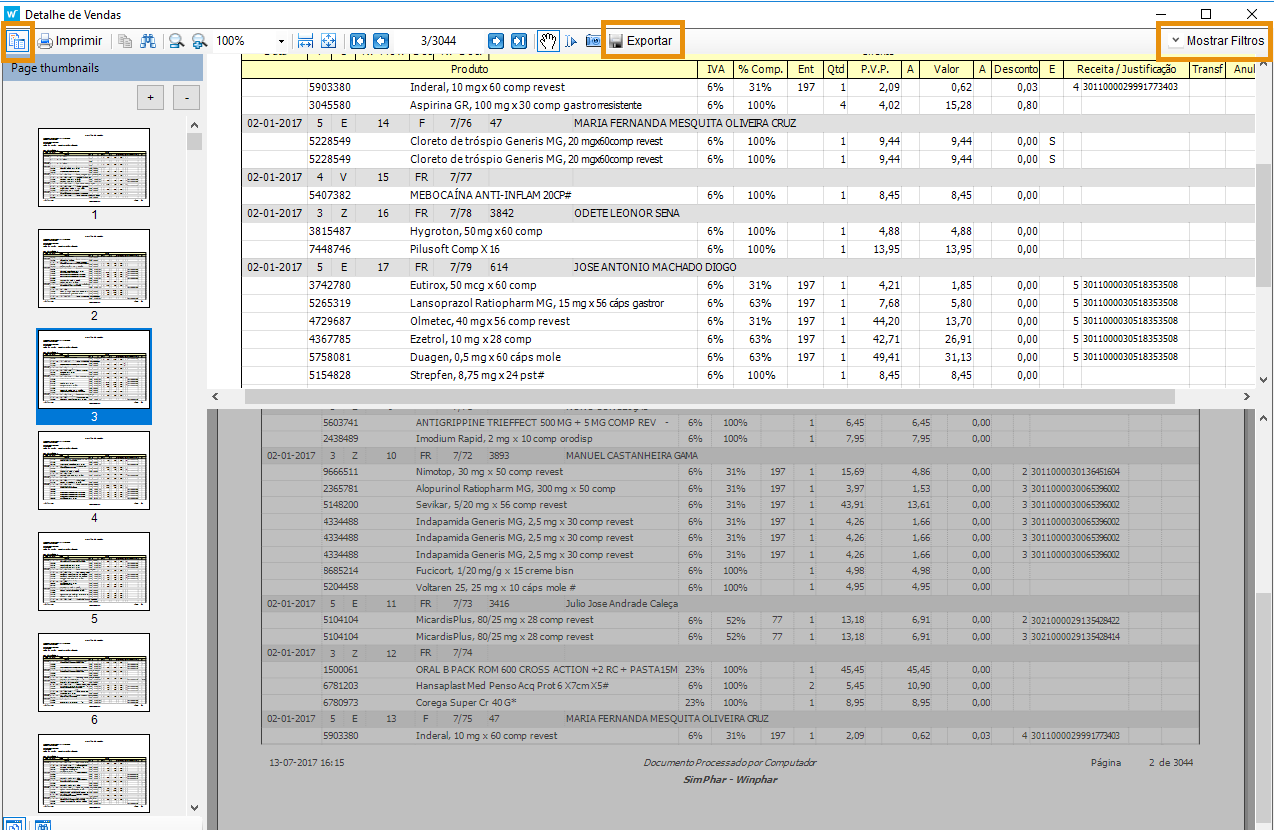Screen dimensions: 1274x830
Task: Open page 5 thumbnail
Action: tap(94, 571)
